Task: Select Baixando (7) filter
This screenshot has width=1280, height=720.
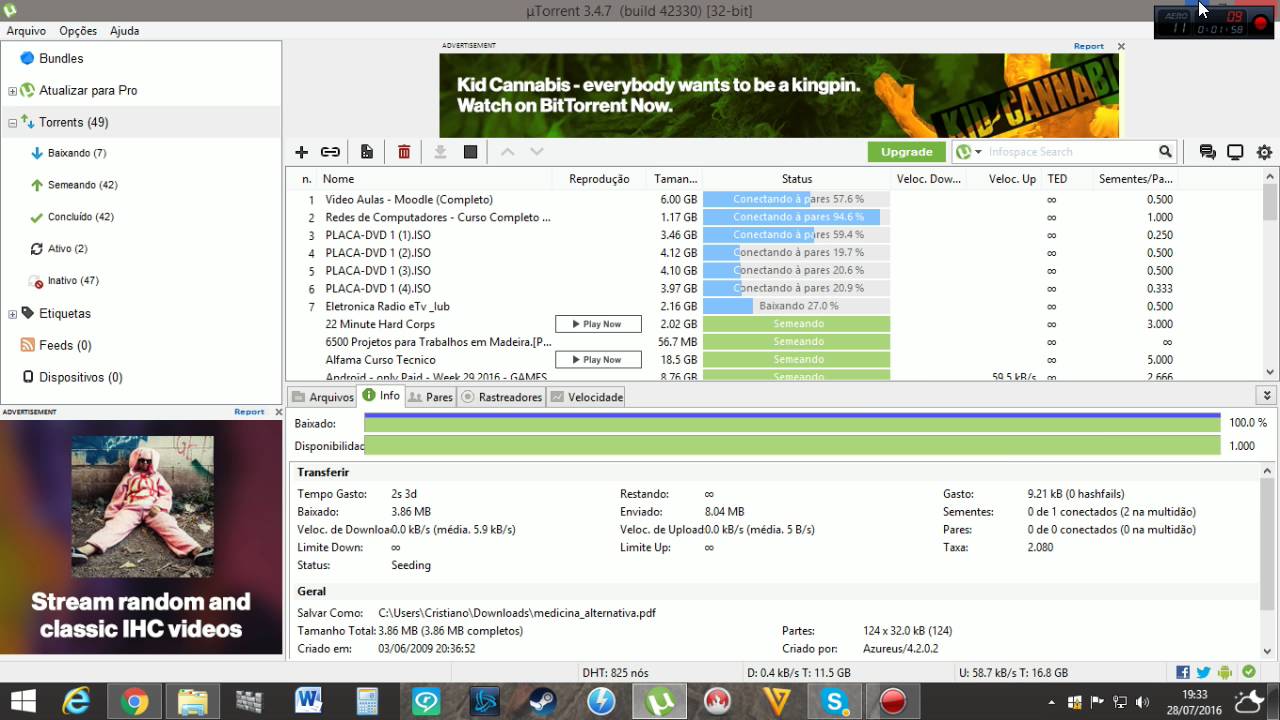Action: (77, 153)
